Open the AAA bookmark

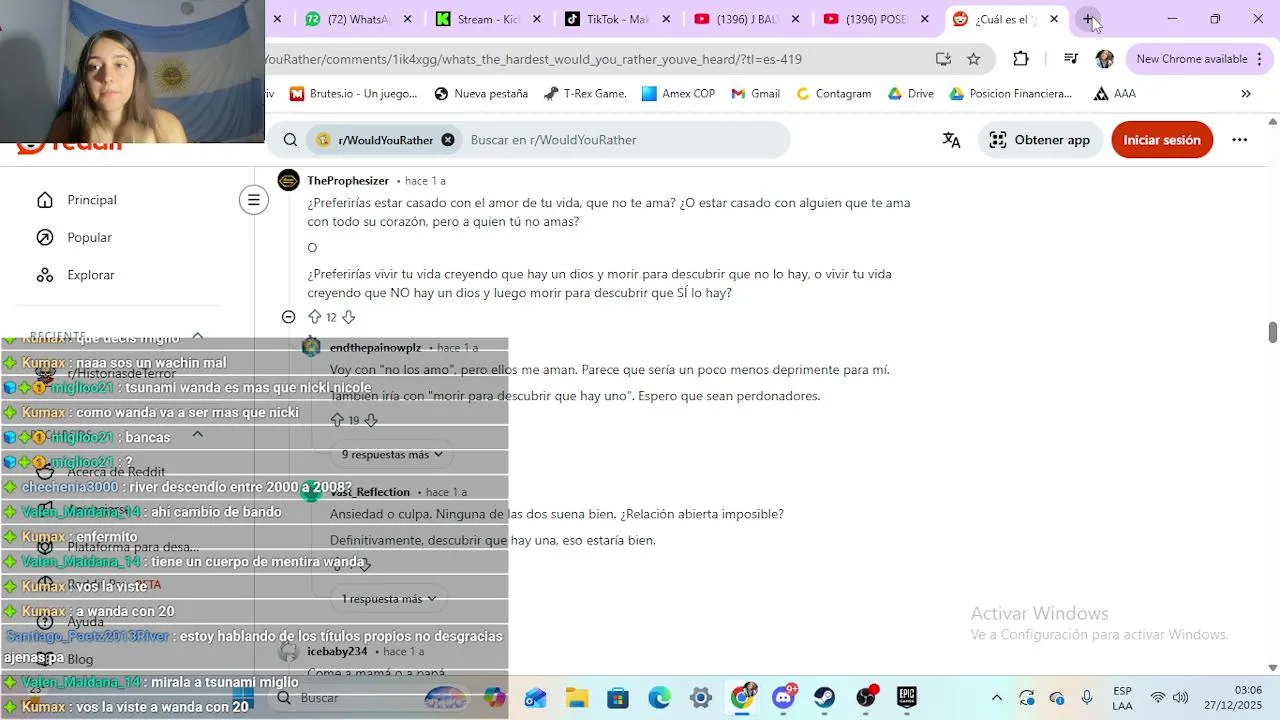point(1114,94)
